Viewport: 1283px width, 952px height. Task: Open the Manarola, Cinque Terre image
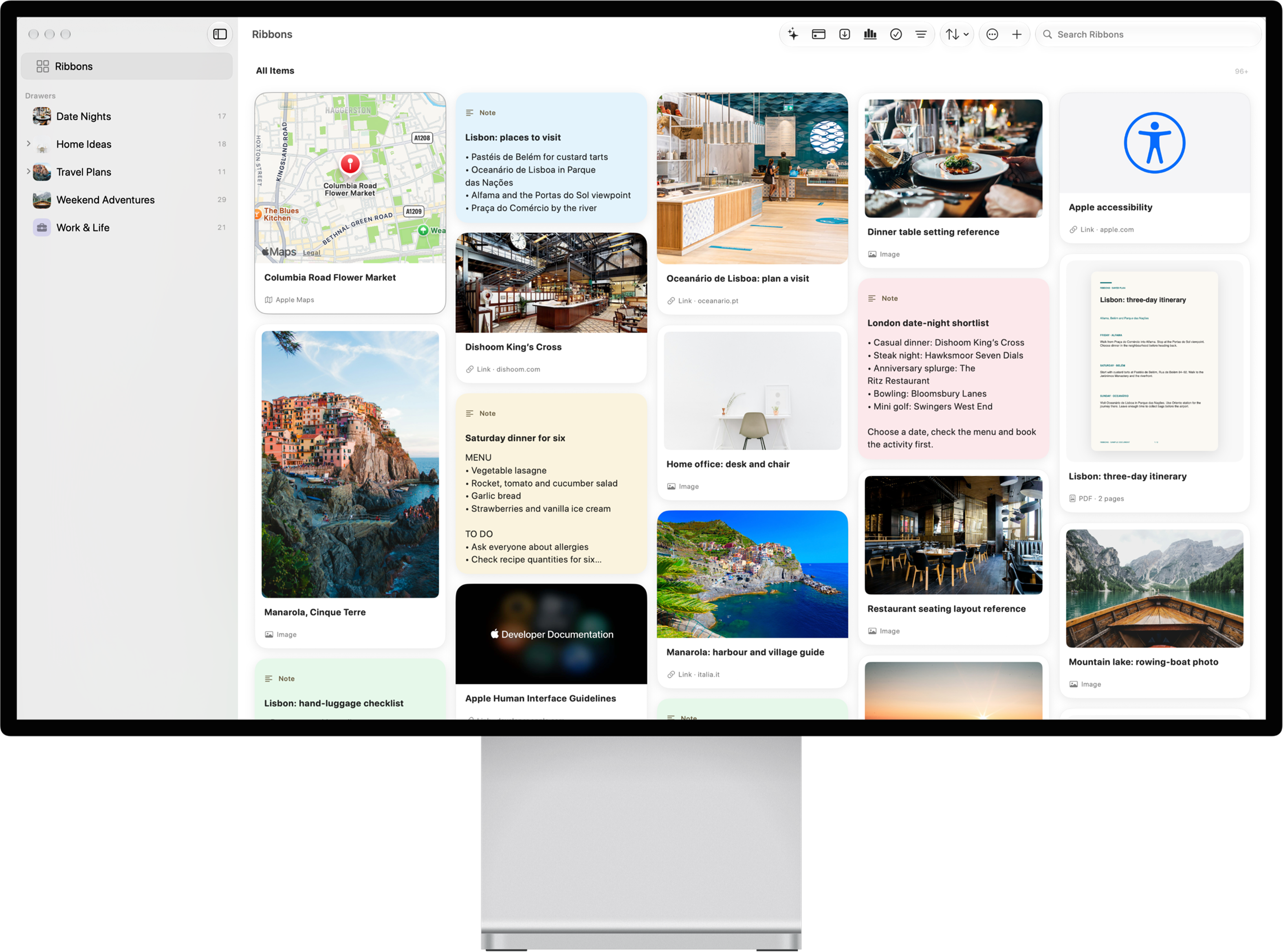350,464
